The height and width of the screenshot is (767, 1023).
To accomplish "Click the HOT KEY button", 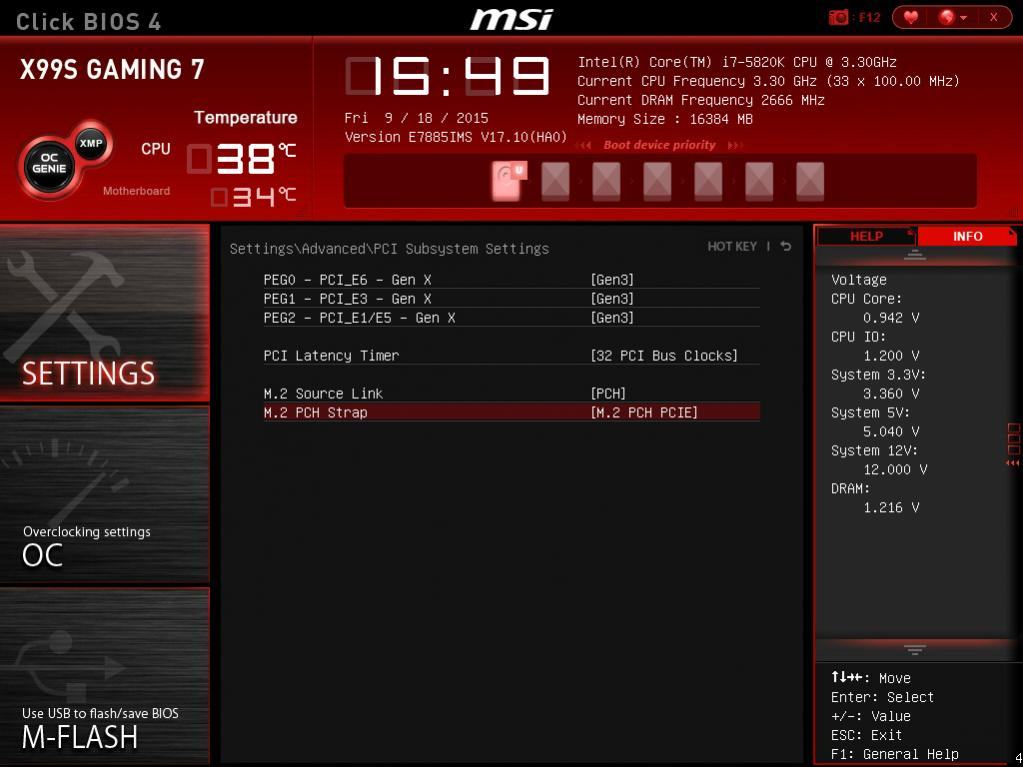I will coord(732,247).
